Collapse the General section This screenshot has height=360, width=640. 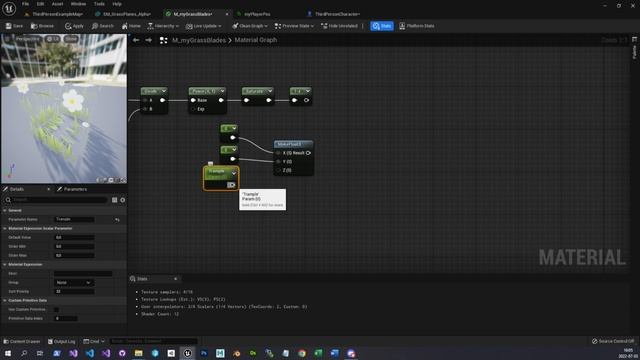tap(5, 210)
